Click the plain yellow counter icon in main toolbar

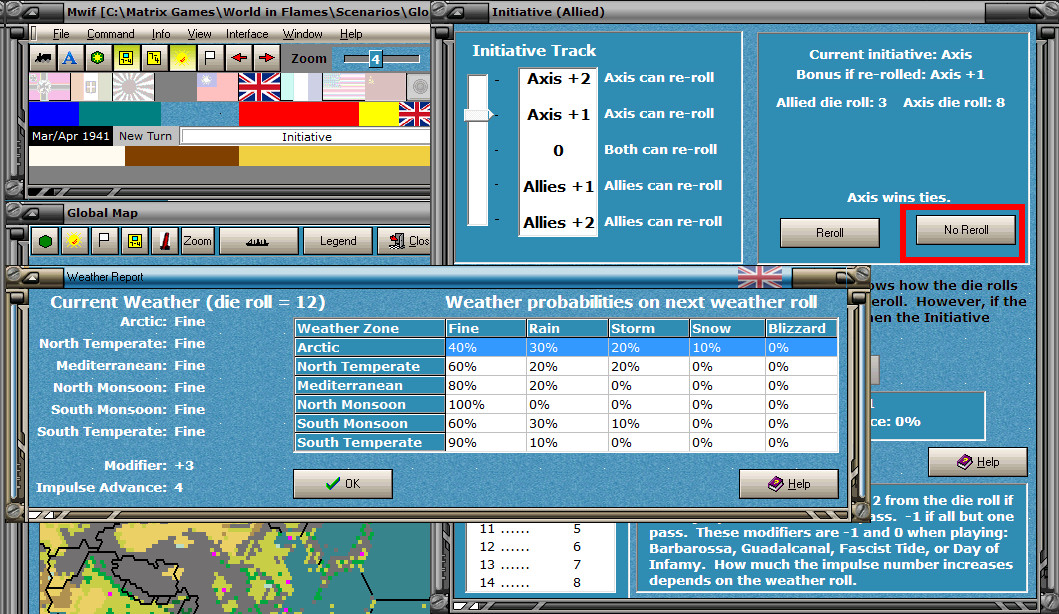tap(154, 58)
